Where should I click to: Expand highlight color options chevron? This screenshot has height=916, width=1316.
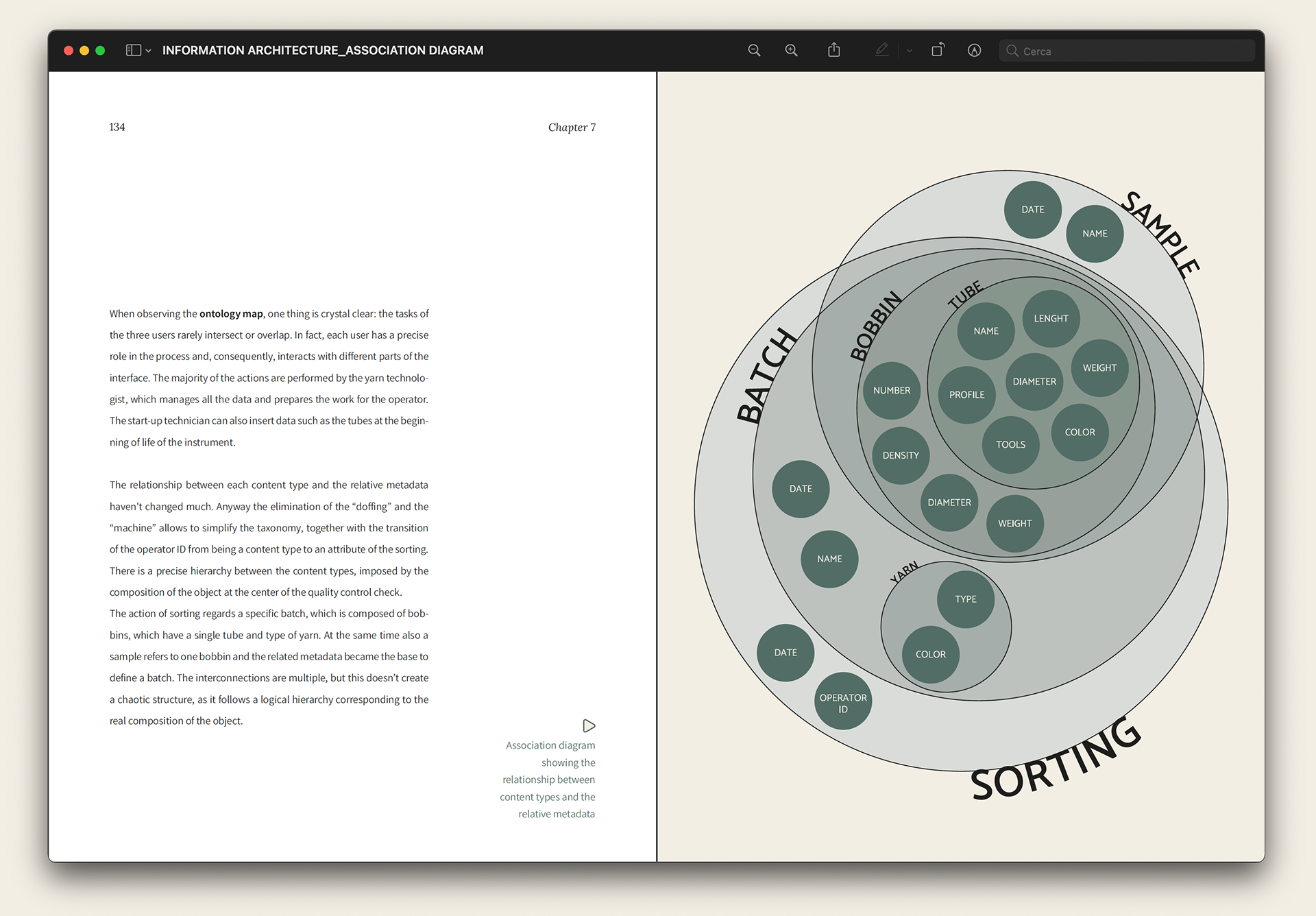910,51
